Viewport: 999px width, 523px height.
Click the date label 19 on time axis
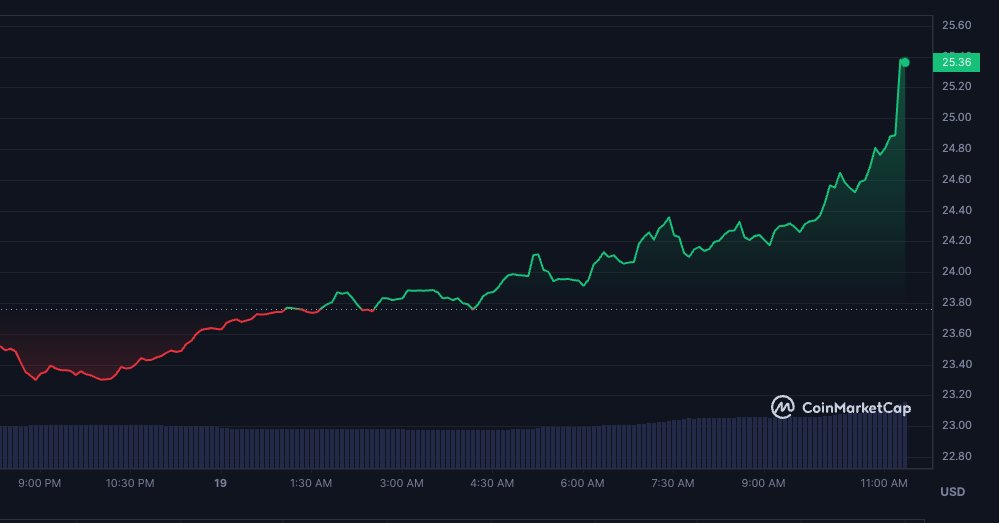pos(220,484)
